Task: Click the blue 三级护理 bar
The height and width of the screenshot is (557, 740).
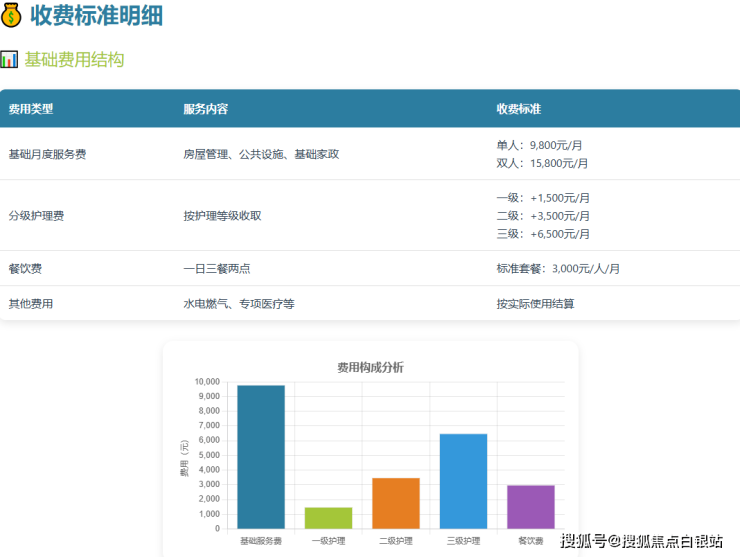Action: [463, 481]
